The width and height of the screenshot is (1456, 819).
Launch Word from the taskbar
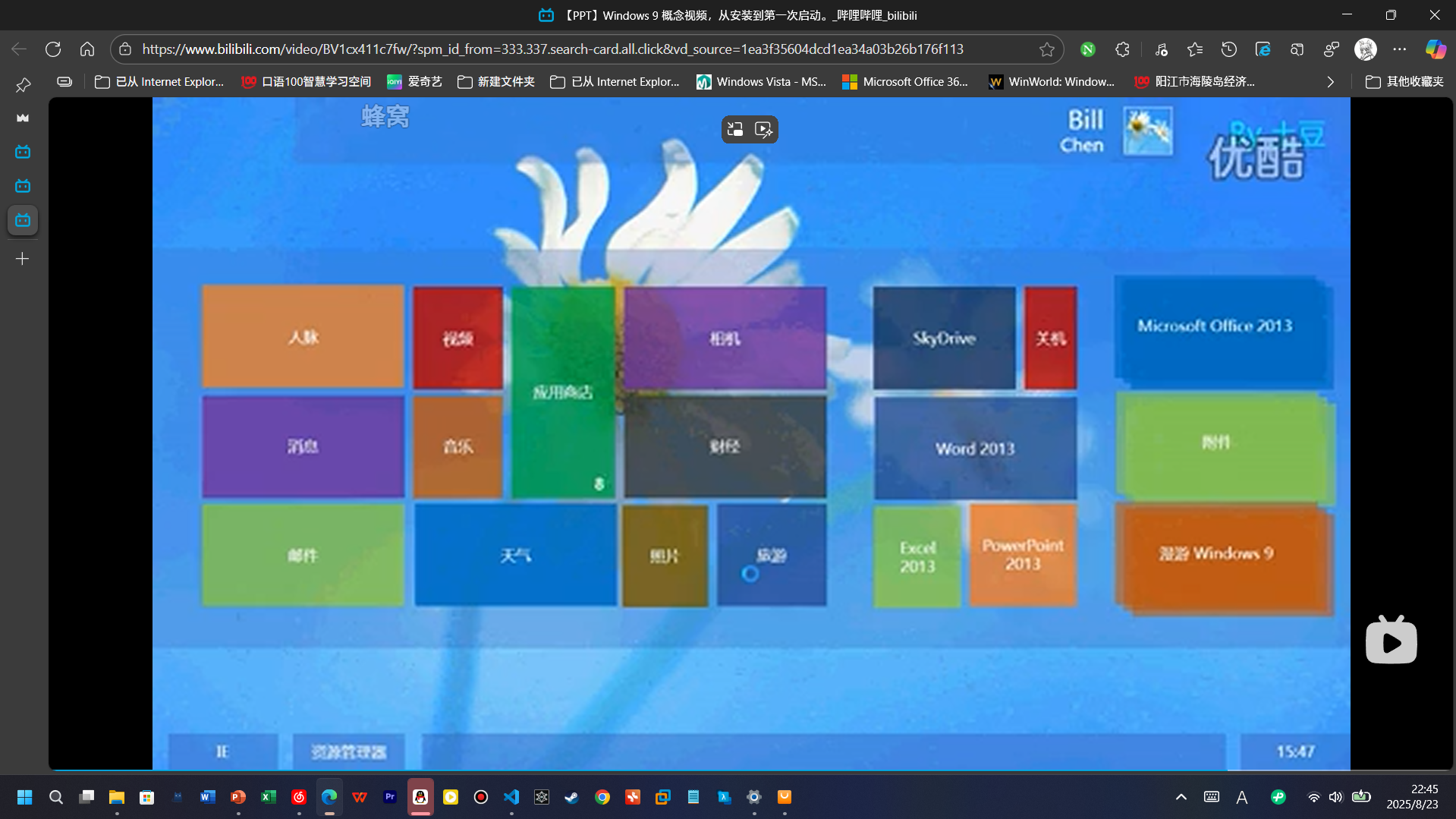pos(207,797)
